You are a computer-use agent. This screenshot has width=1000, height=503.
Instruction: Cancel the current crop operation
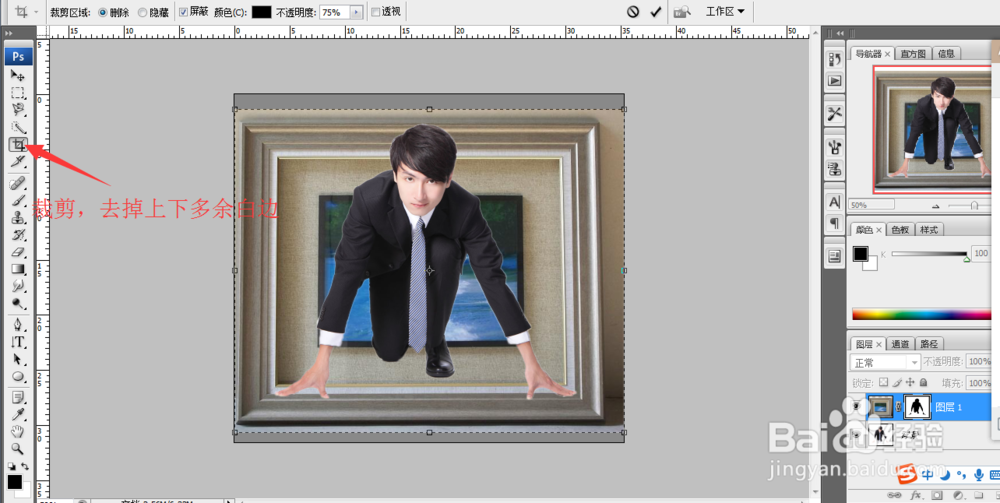point(633,11)
